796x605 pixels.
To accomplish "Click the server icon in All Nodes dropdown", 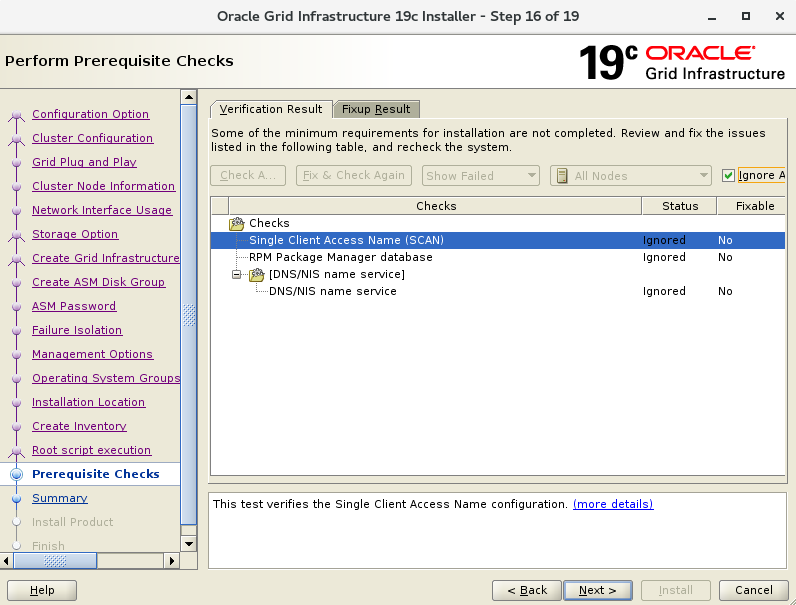I will (x=562, y=176).
